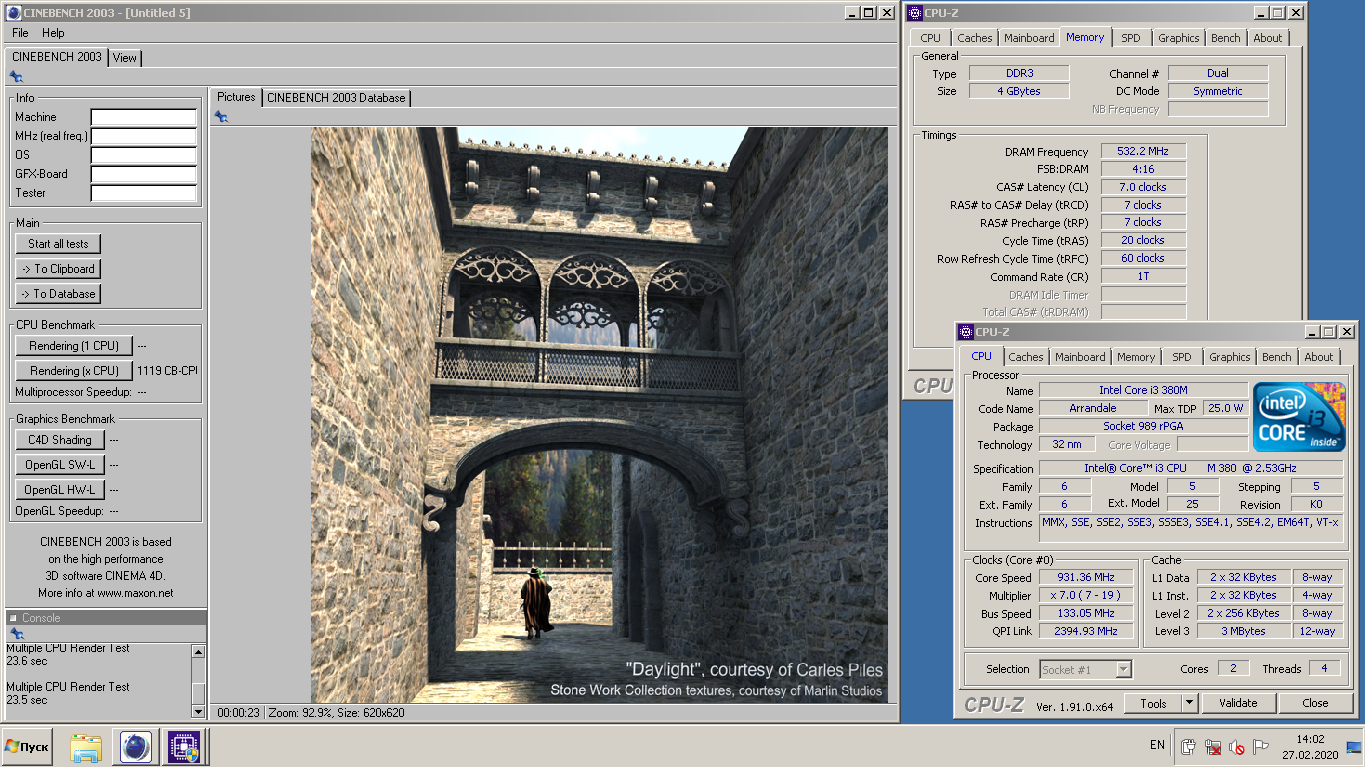
Task: Click the DRAM Frequency 532.2 MHz value
Action: [x=1143, y=151]
